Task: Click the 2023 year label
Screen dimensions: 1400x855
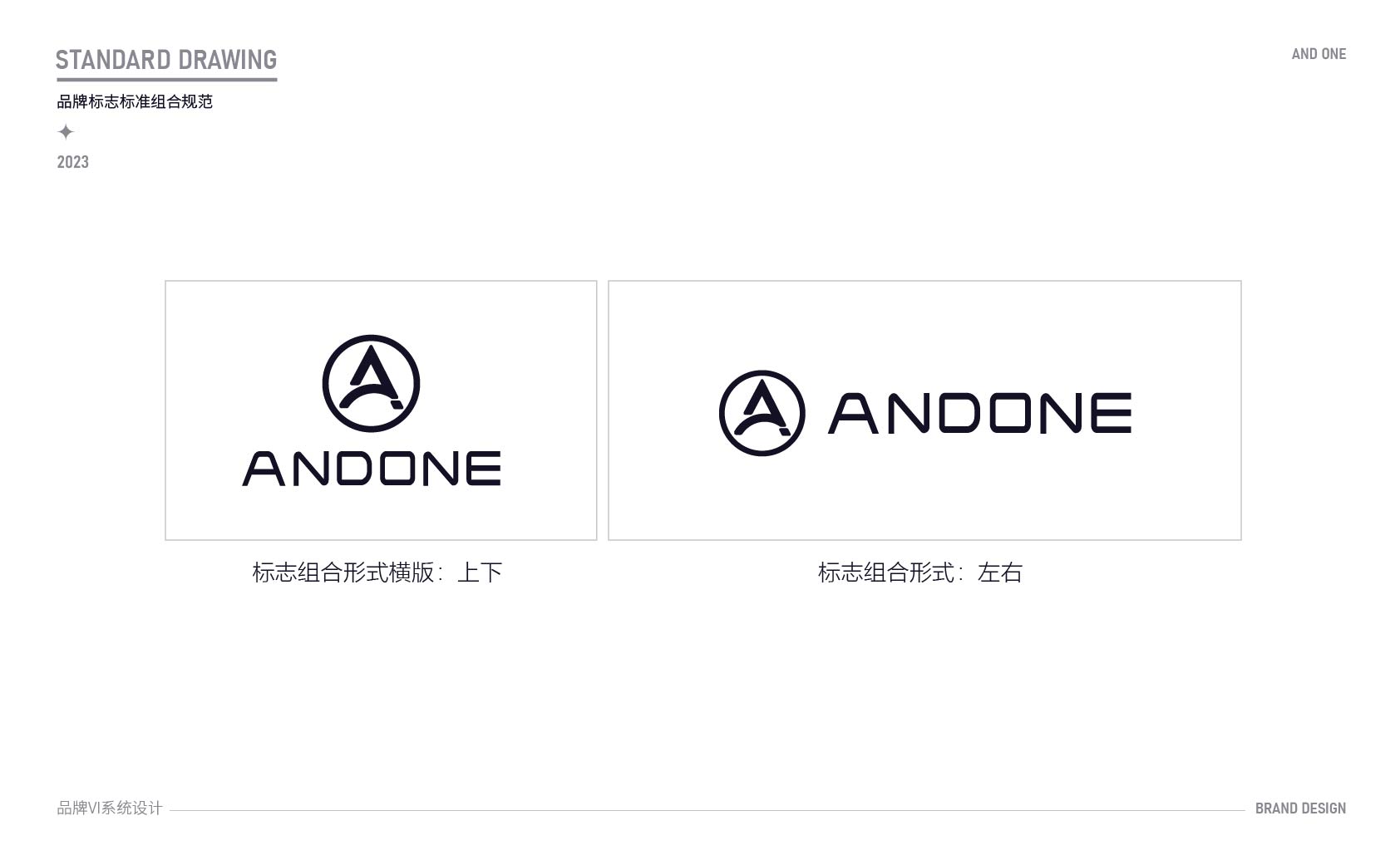Action: [x=73, y=162]
